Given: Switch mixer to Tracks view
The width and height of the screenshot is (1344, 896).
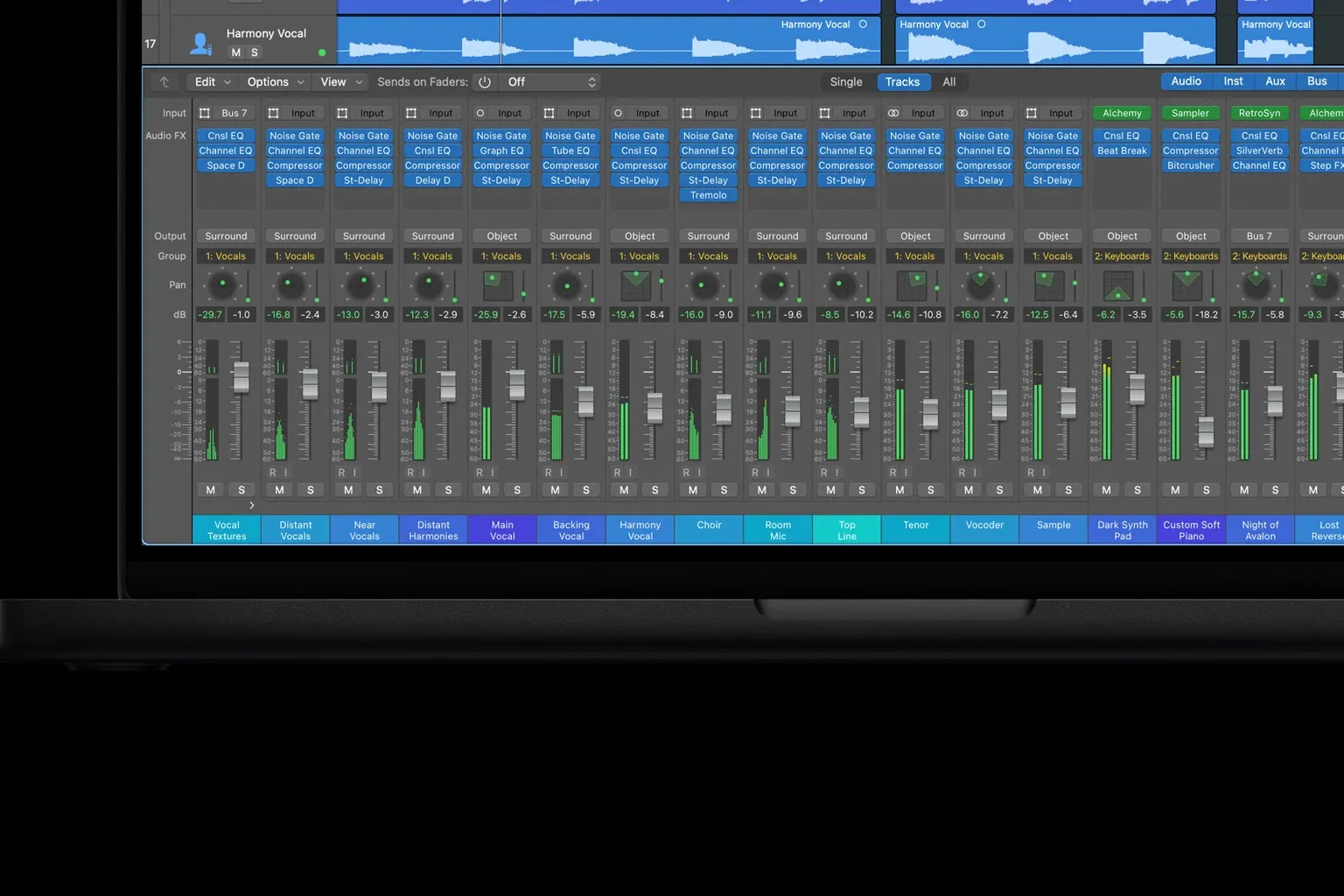Looking at the screenshot, I should pos(902,82).
